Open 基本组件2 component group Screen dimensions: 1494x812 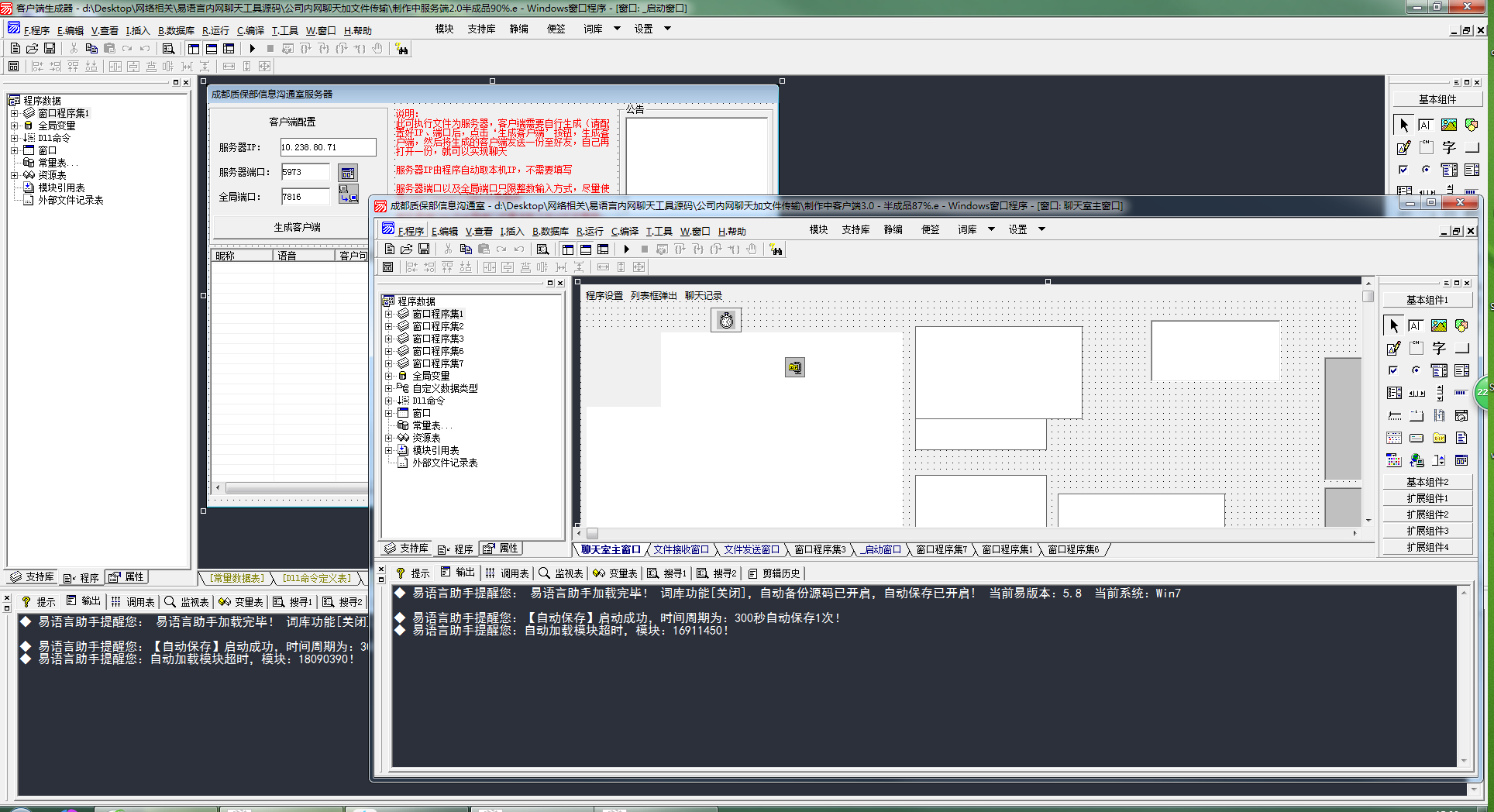tap(1427, 482)
